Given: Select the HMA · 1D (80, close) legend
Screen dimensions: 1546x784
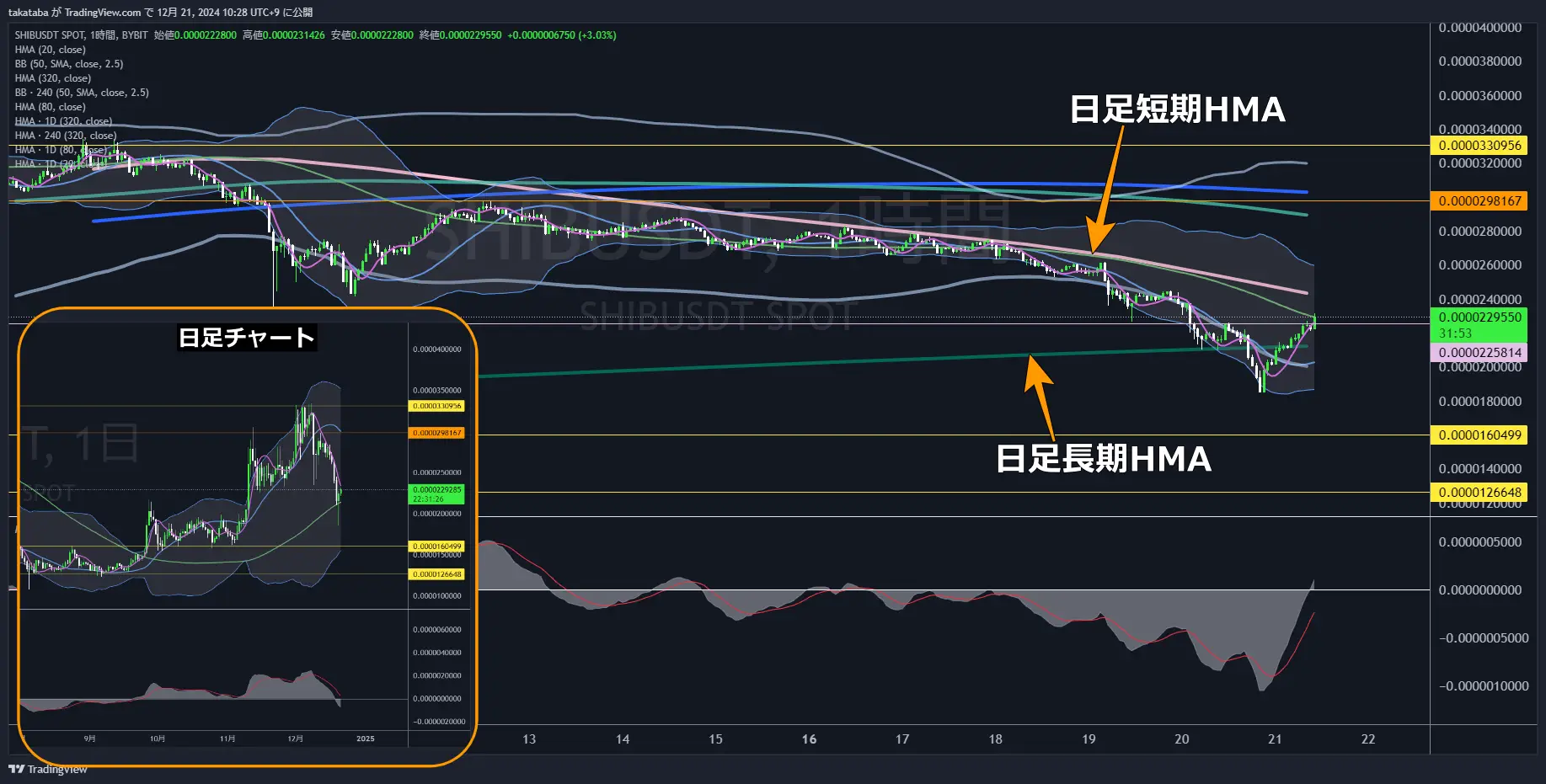Looking at the screenshot, I should [x=61, y=150].
